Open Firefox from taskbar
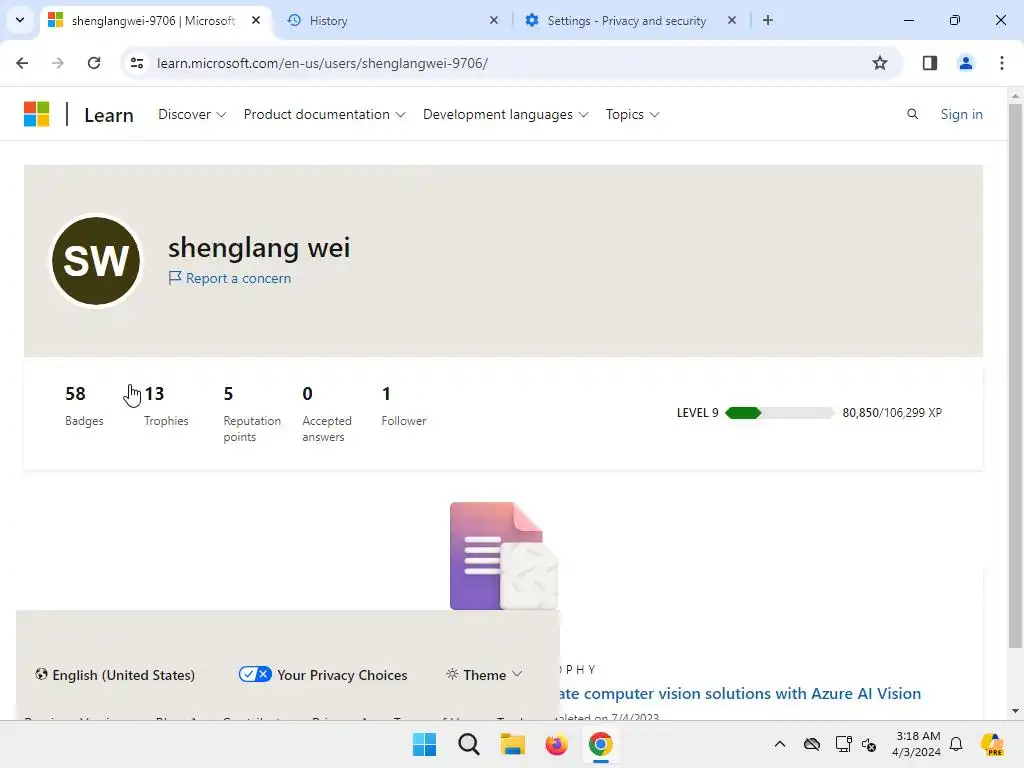 556,744
